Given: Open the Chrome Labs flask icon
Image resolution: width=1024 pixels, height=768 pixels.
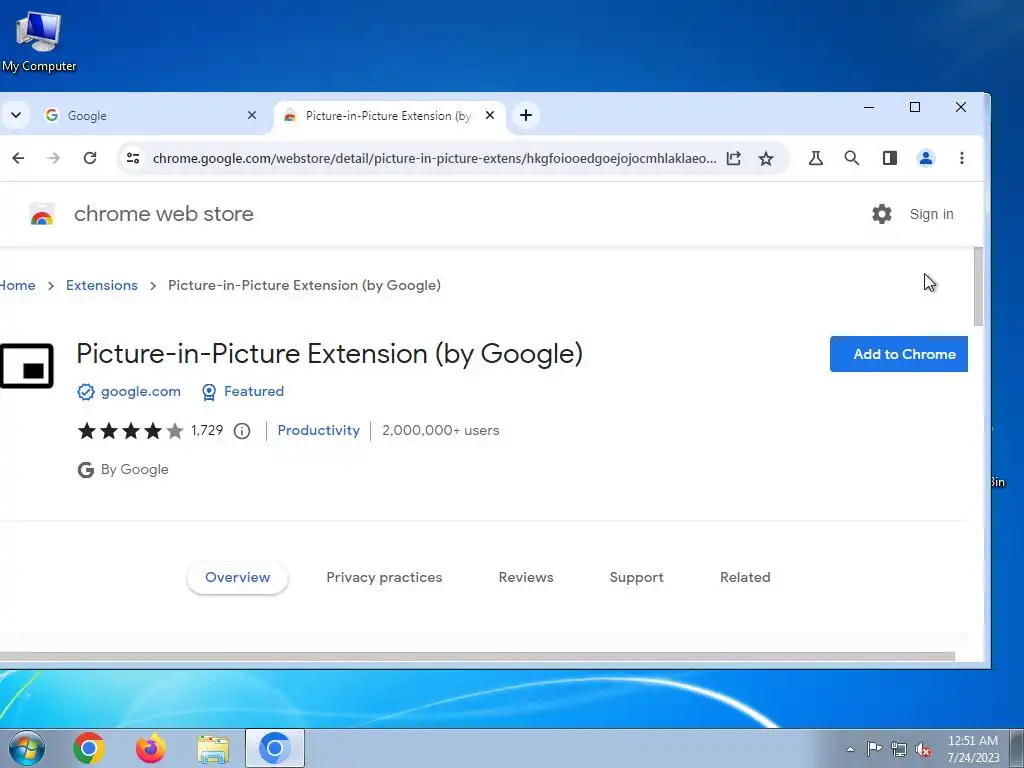Looking at the screenshot, I should (x=816, y=158).
